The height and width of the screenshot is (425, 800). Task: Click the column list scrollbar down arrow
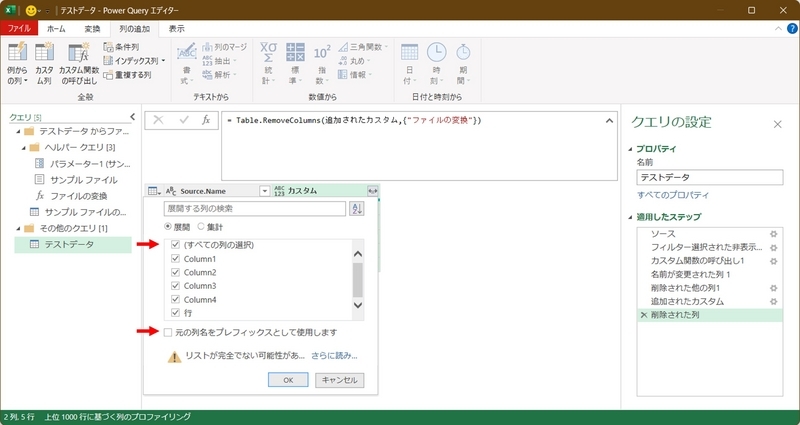click(358, 305)
